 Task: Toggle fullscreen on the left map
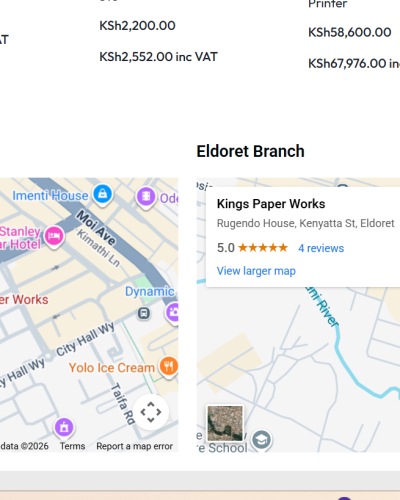point(151,412)
